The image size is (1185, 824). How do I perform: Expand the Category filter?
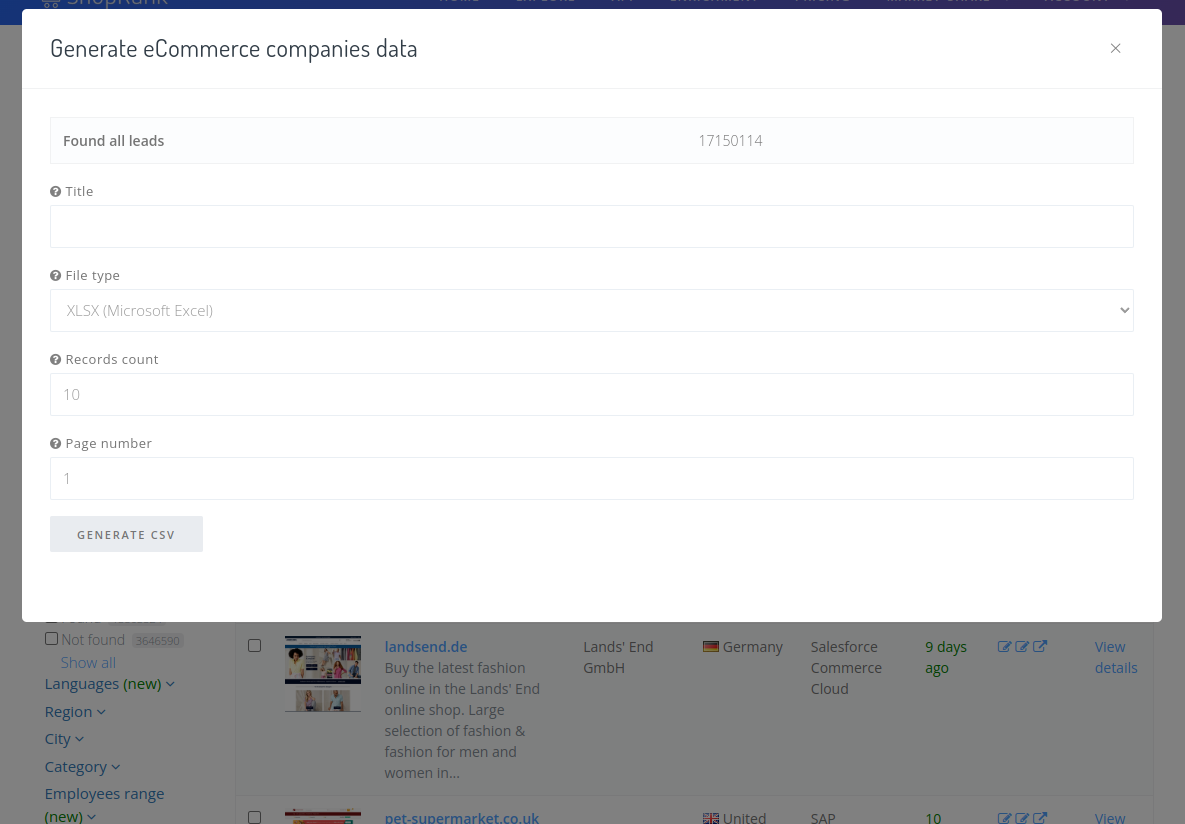(x=82, y=767)
